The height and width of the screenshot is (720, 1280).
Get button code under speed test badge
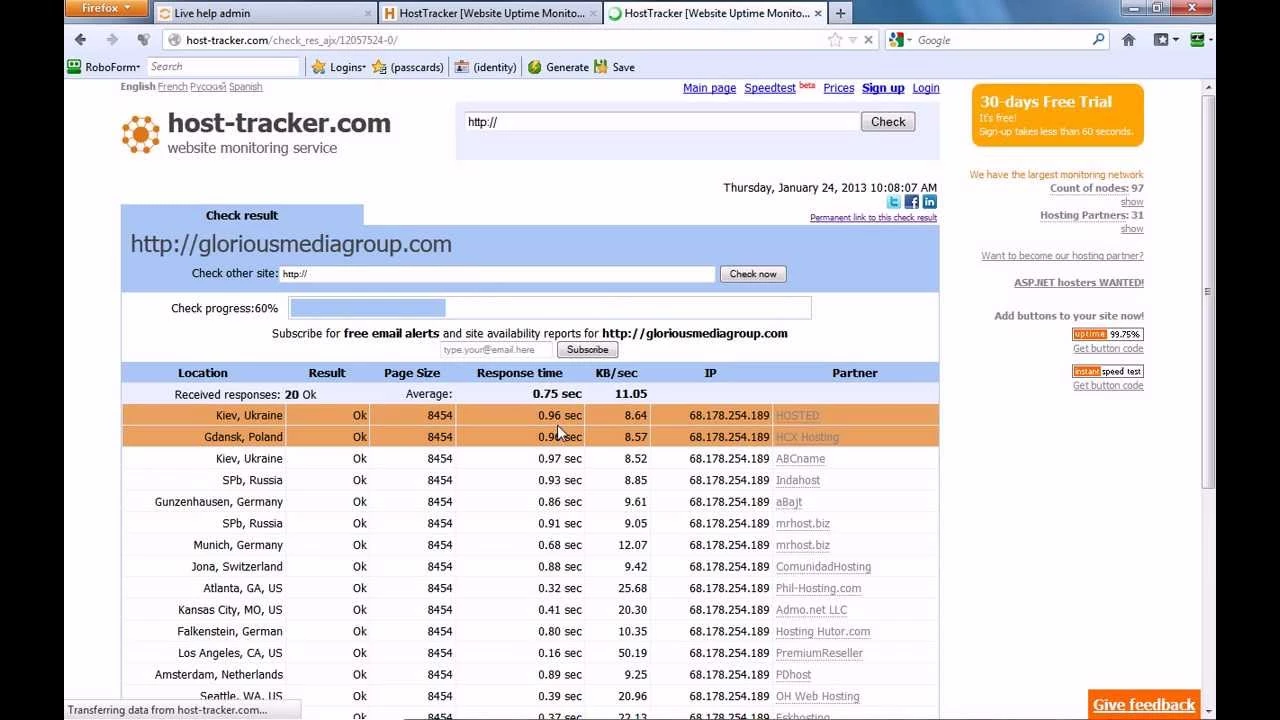pos(1108,386)
